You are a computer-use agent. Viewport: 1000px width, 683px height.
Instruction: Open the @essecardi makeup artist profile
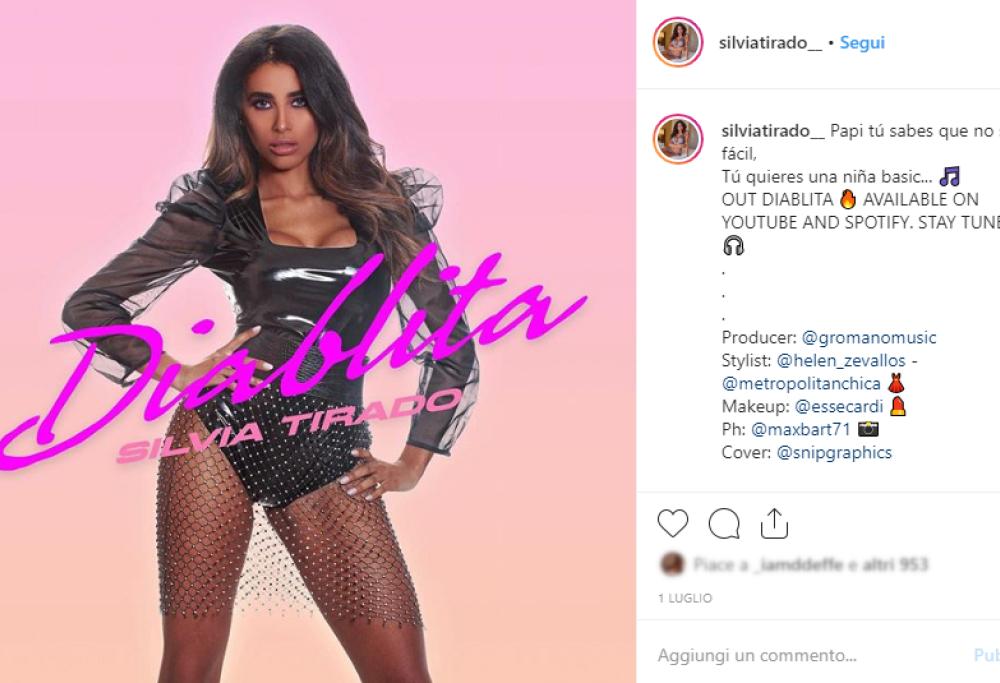point(839,406)
